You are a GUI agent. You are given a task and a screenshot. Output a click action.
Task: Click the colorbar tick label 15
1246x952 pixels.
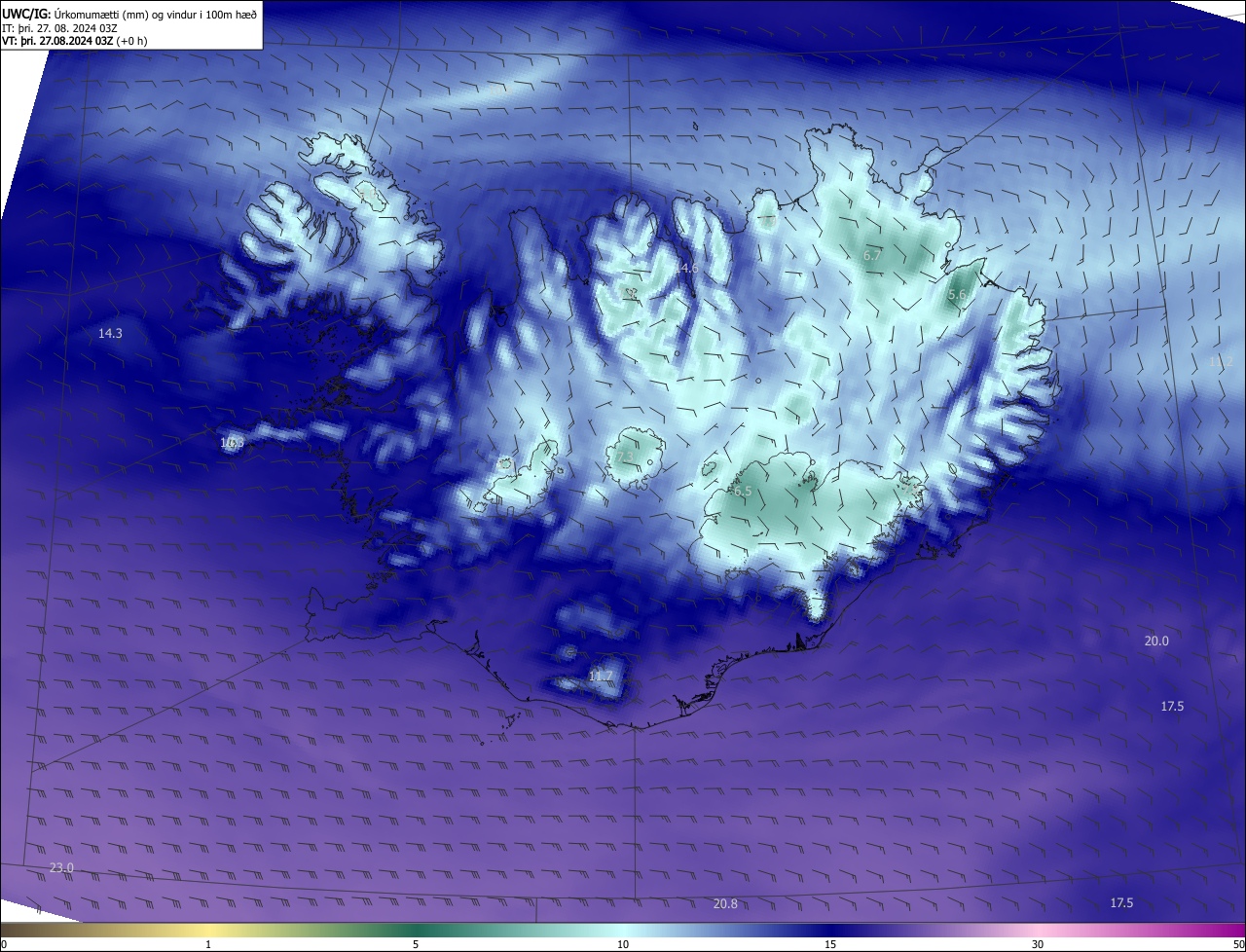coord(830,944)
